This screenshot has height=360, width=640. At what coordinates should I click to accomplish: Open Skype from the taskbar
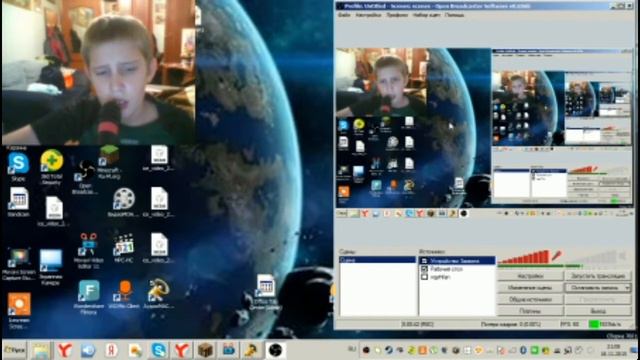[x=158, y=350]
